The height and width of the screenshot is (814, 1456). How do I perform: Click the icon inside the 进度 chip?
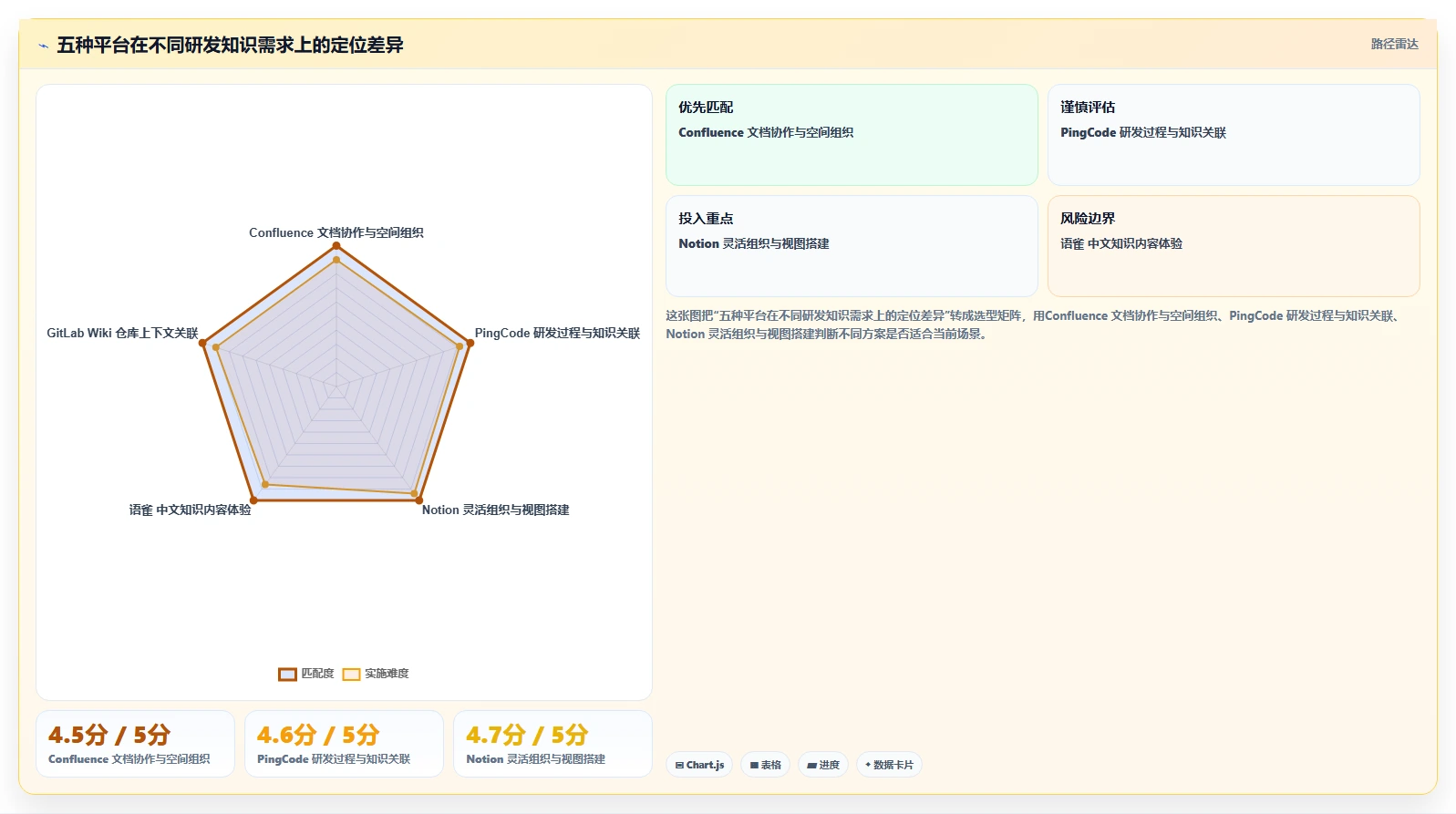tap(811, 766)
